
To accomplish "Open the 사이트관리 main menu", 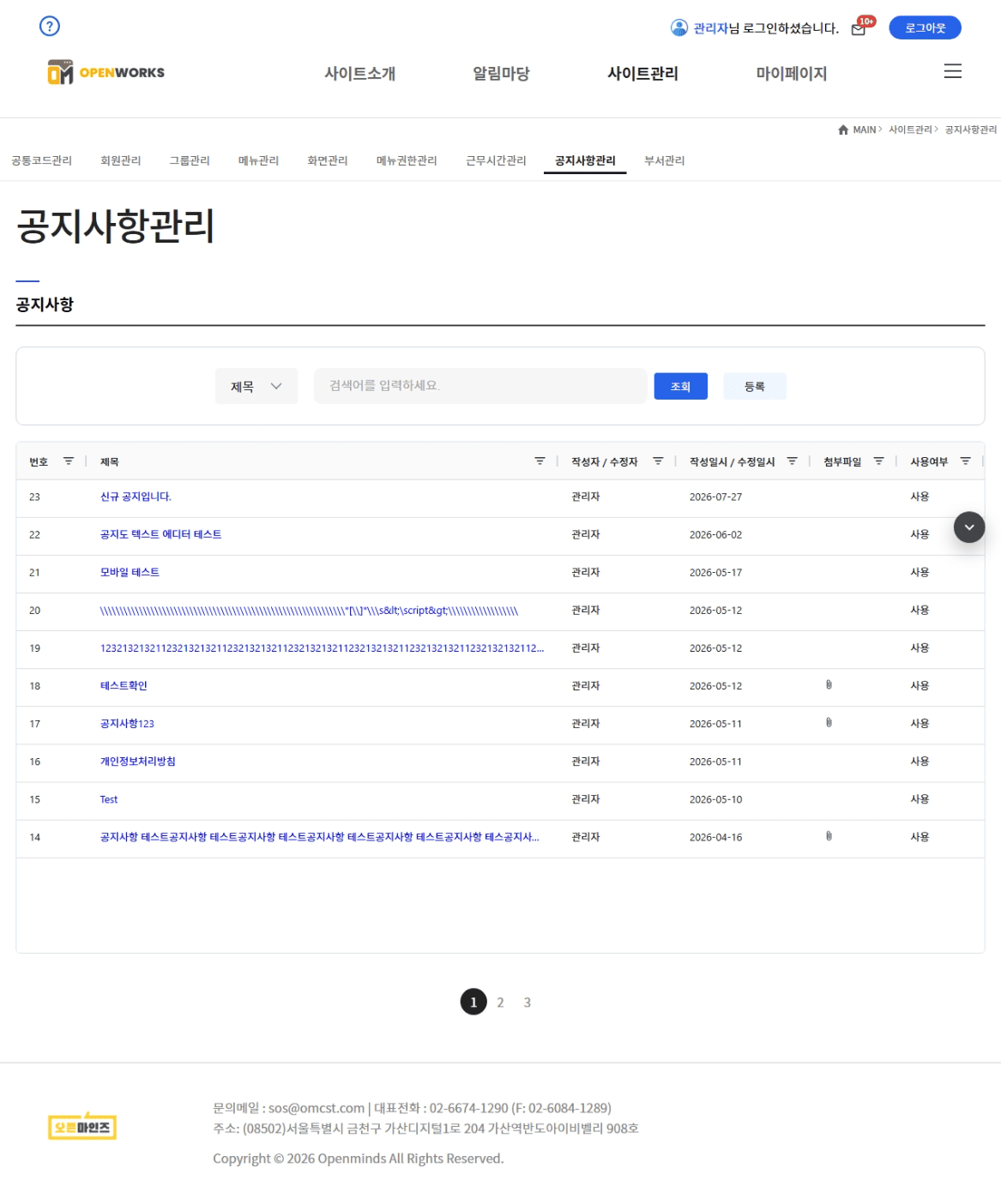I will point(642,74).
